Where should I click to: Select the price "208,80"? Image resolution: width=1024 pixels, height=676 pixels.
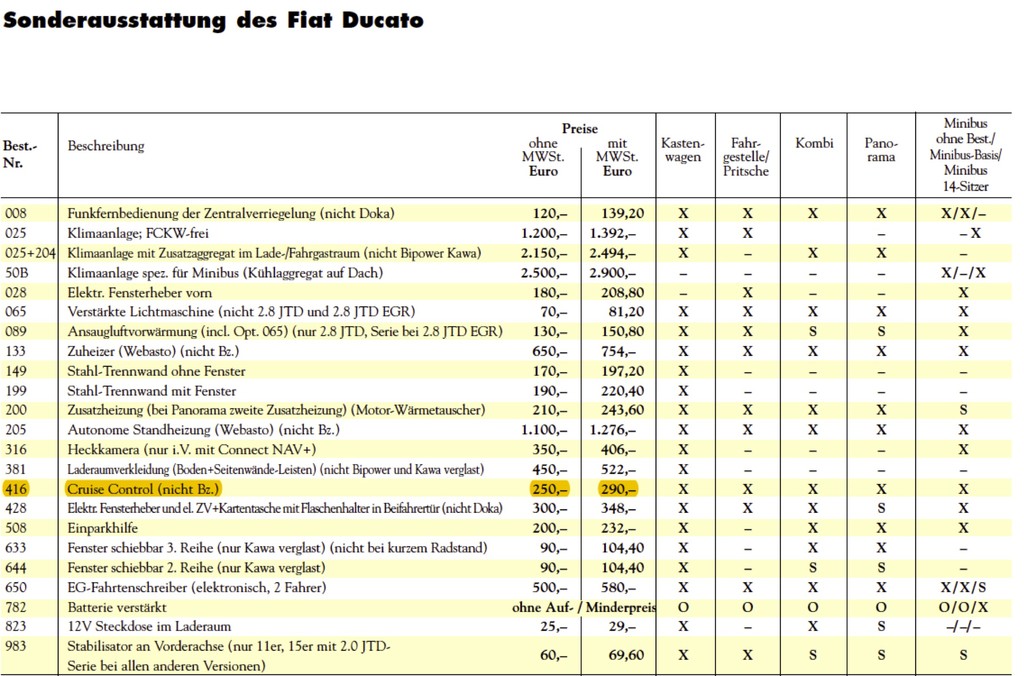pyautogui.click(x=622, y=293)
